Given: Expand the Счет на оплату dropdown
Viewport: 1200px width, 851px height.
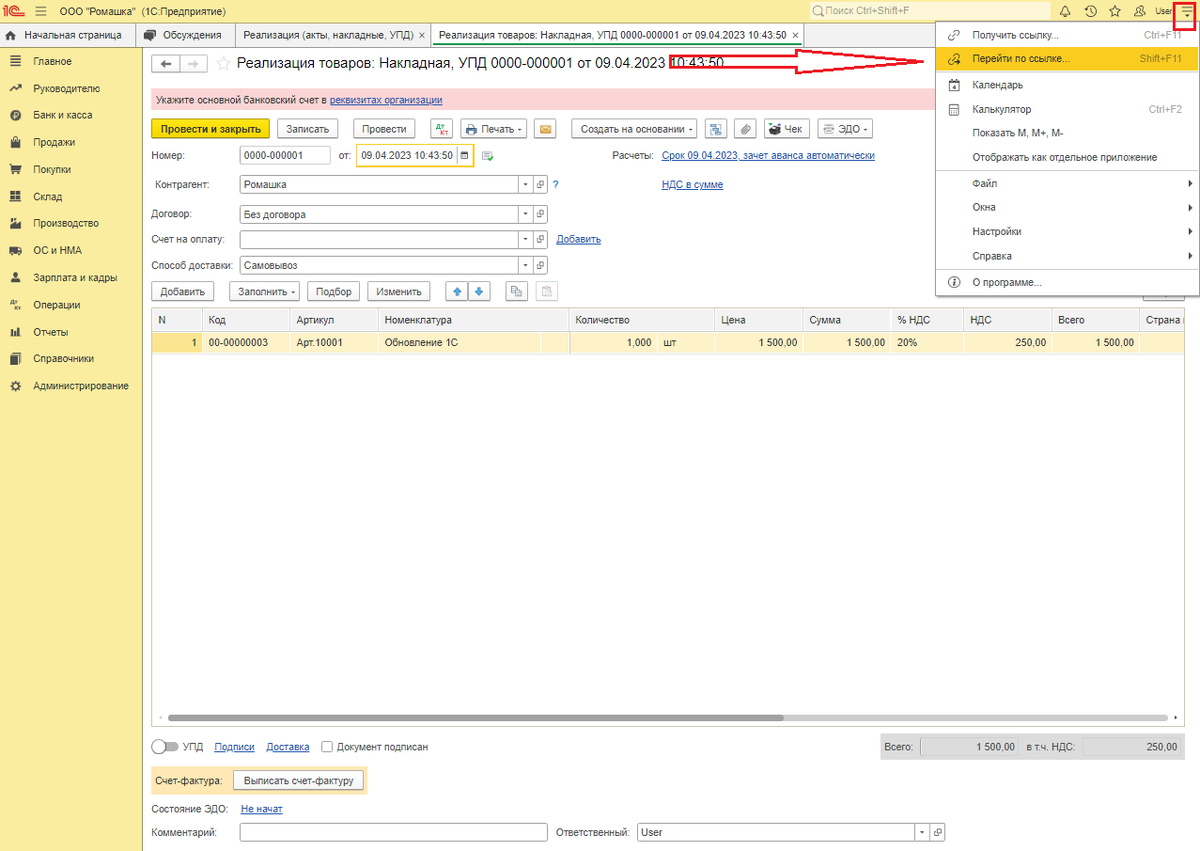Looking at the screenshot, I should (x=525, y=240).
